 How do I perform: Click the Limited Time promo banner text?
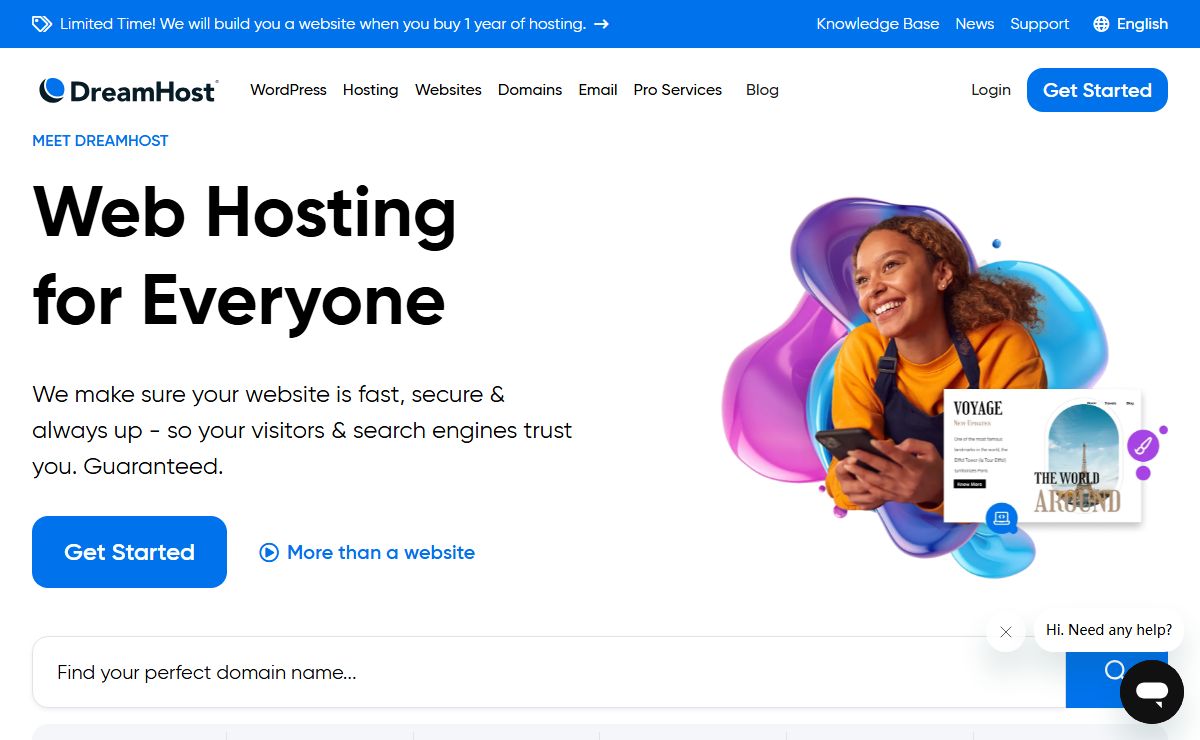point(323,24)
